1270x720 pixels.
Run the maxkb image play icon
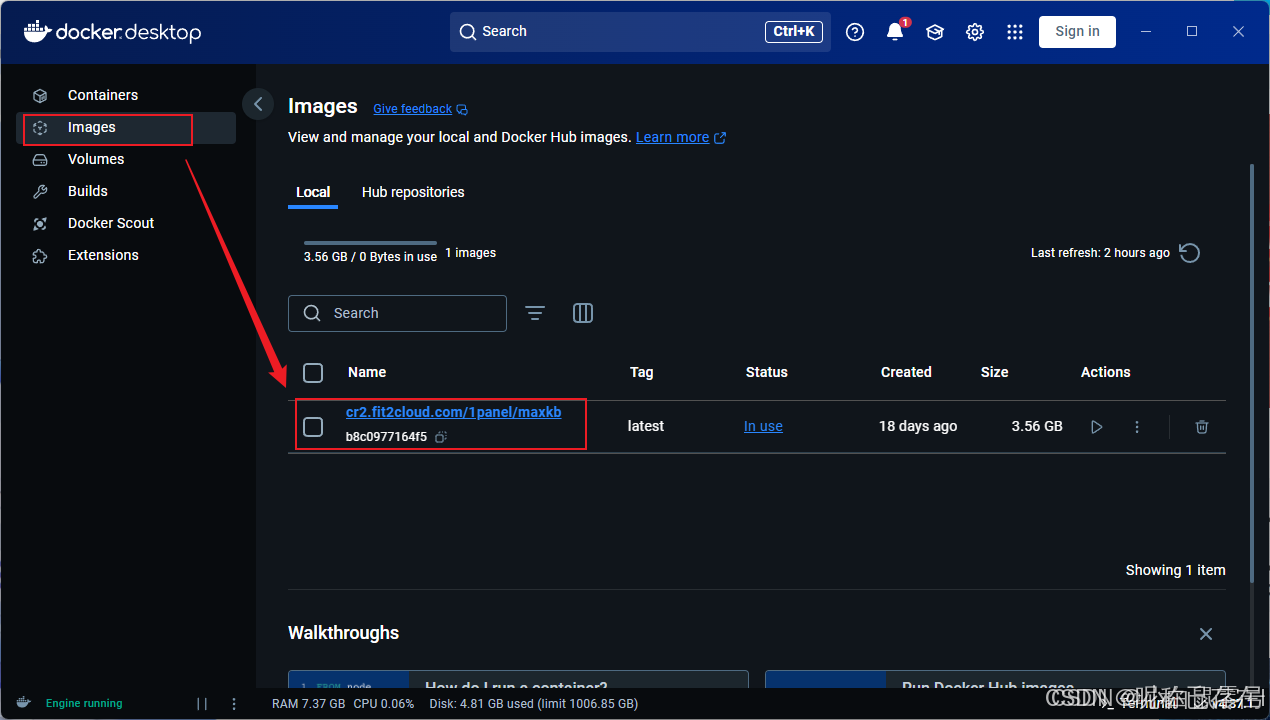(x=1097, y=427)
